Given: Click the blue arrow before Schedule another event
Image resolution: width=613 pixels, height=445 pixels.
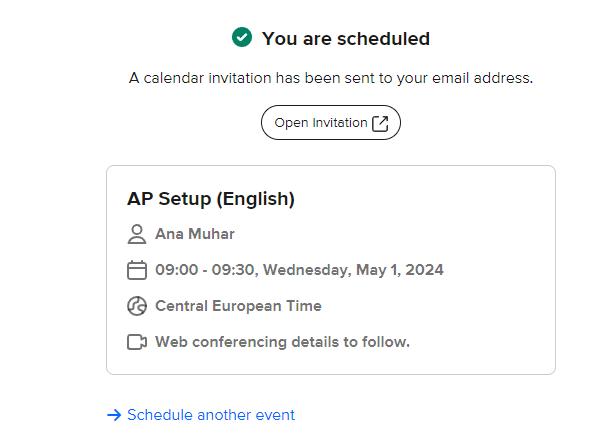Looking at the screenshot, I should click(114, 415).
